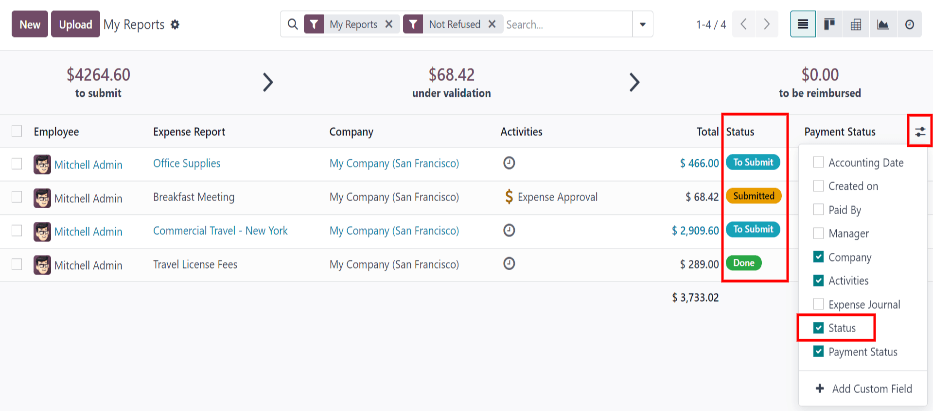Switch to activity view
This screenshot has width=933, height=411.
click(910, 24)
